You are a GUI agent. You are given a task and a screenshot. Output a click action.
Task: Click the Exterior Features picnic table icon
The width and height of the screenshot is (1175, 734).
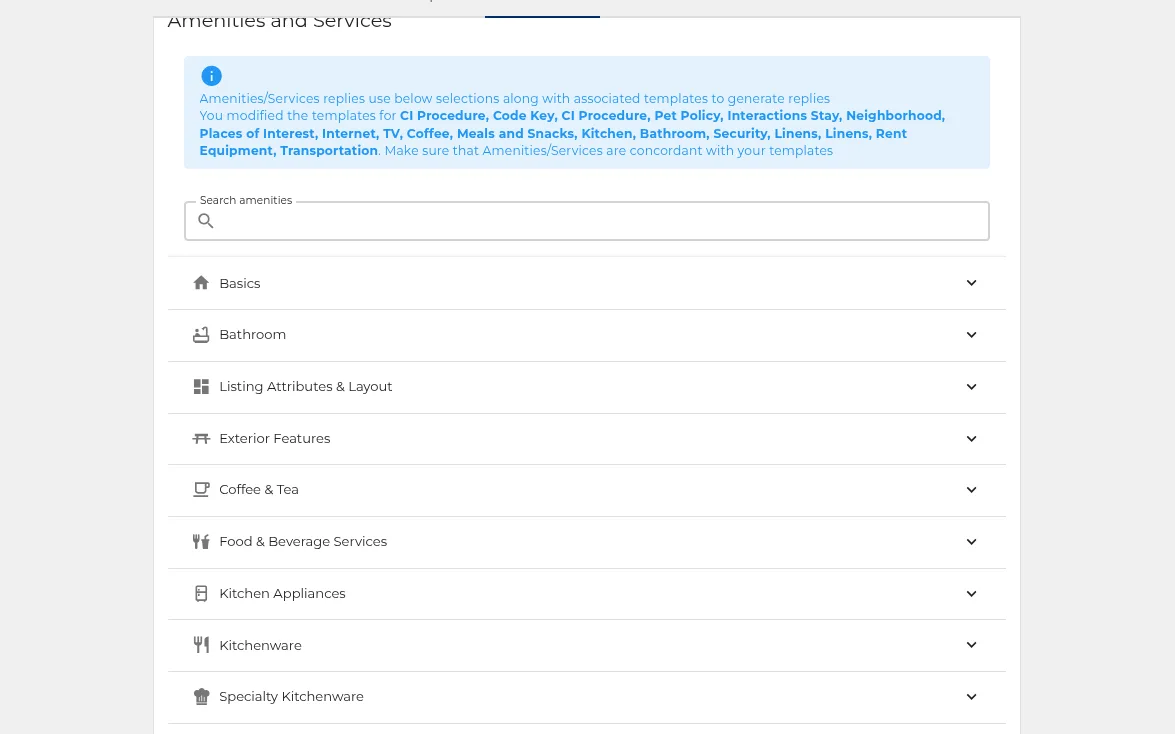tap(201, 439)
